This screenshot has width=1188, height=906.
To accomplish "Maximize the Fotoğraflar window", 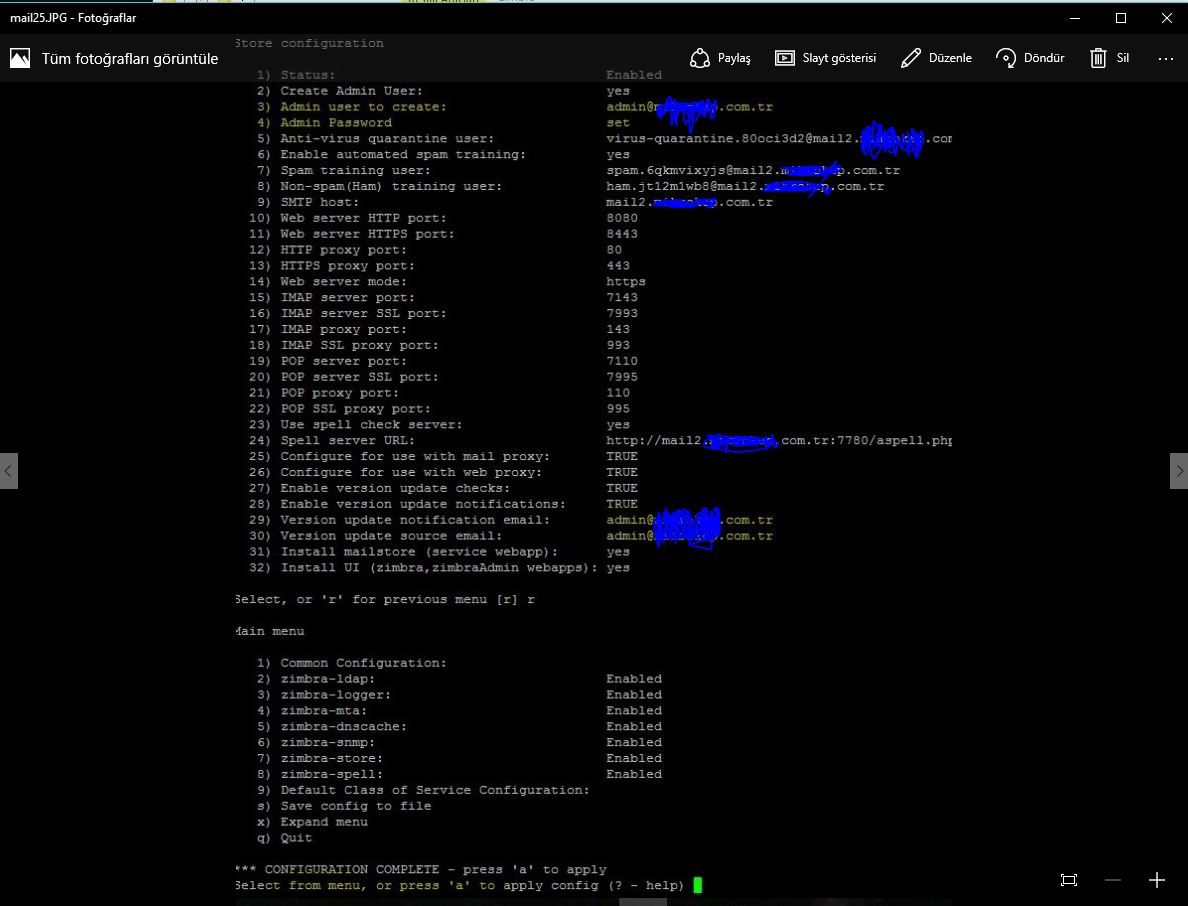I will point(1121,18).
